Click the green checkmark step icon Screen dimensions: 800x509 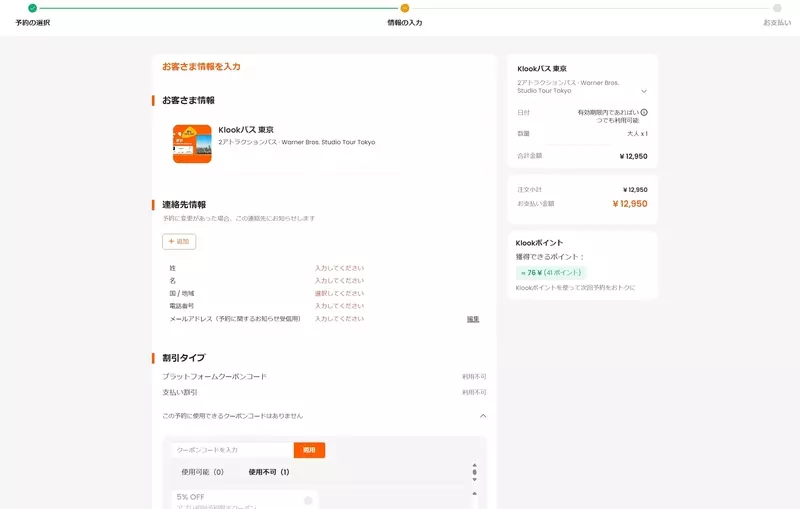(32, 8)
